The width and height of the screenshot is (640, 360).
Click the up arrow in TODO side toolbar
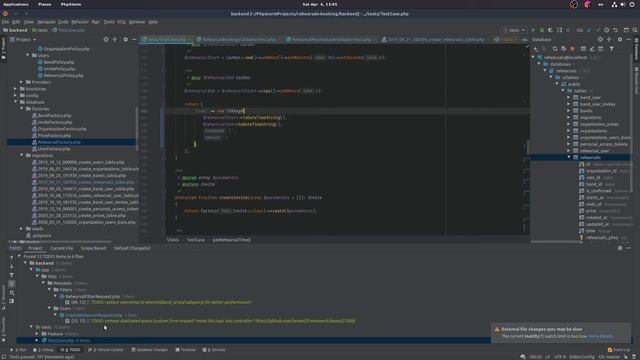[11, 257]
